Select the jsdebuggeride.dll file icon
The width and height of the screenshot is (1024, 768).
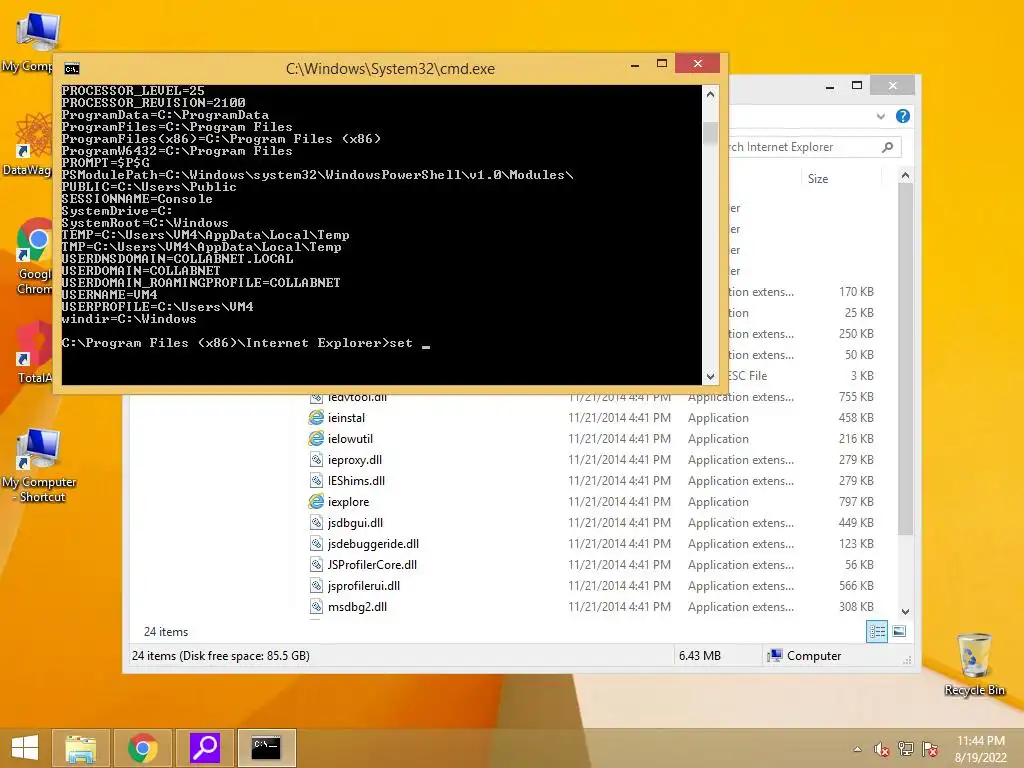pyautogui.click(x=316, y=543)
